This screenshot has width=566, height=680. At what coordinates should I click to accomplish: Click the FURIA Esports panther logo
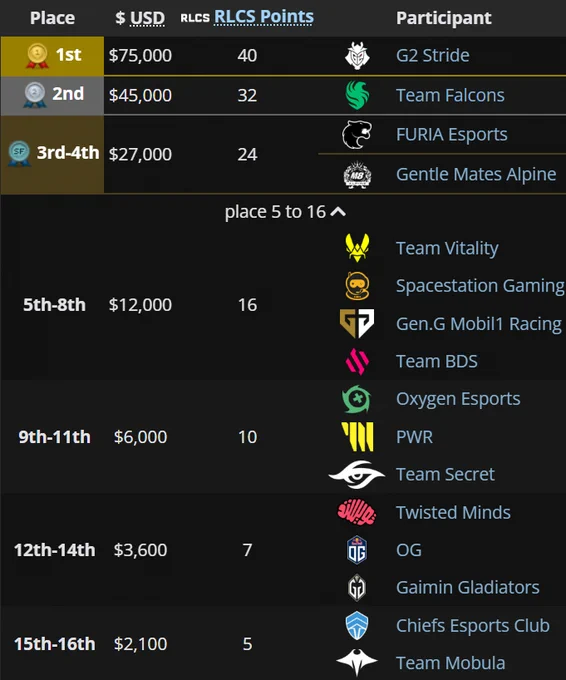tap(357, 134)
